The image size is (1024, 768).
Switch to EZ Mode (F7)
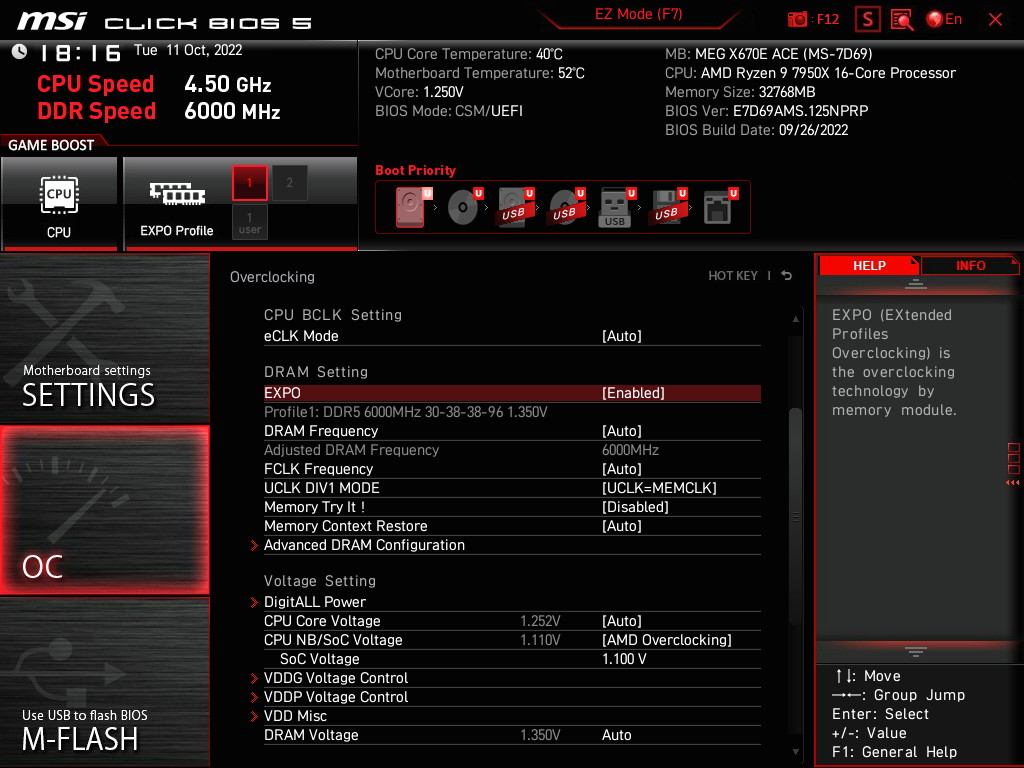(638, 15)
